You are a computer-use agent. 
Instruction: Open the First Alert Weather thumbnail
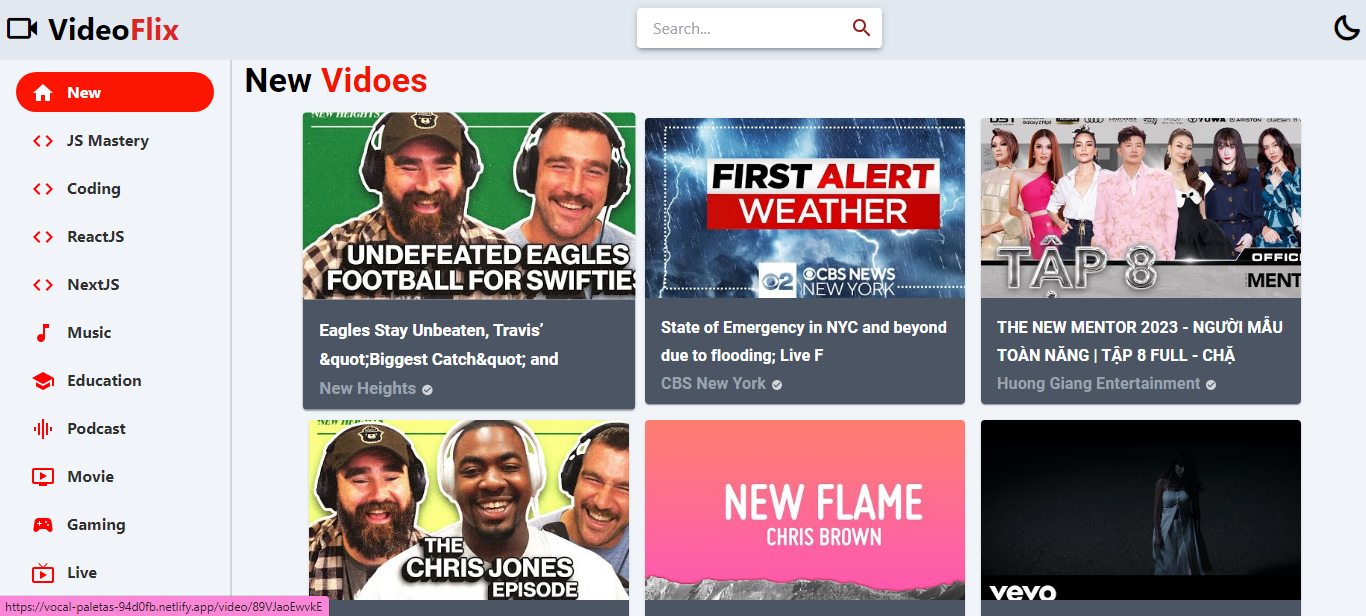[x=805, y=207]
